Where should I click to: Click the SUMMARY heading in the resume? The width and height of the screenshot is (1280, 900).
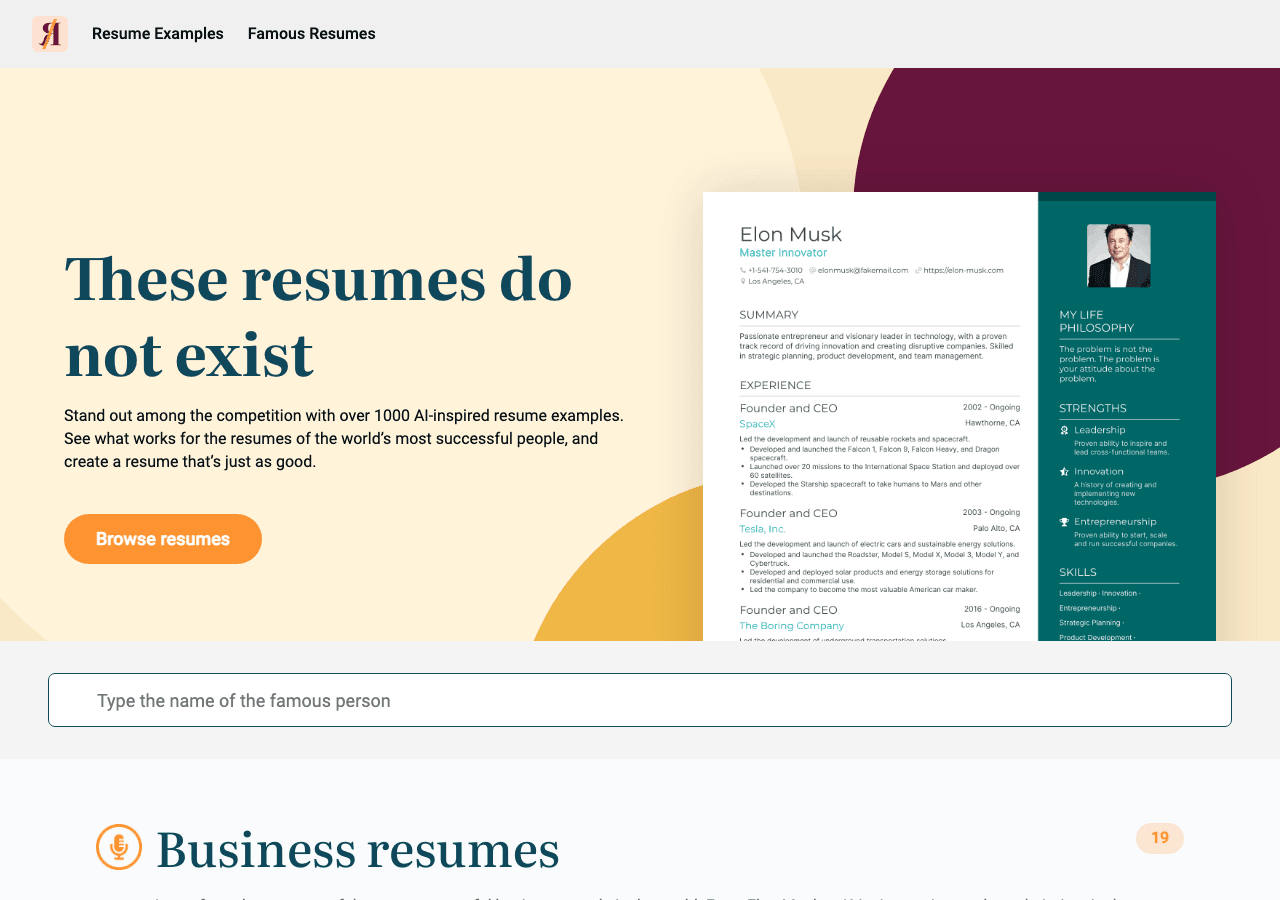click(x=769, y=315)
